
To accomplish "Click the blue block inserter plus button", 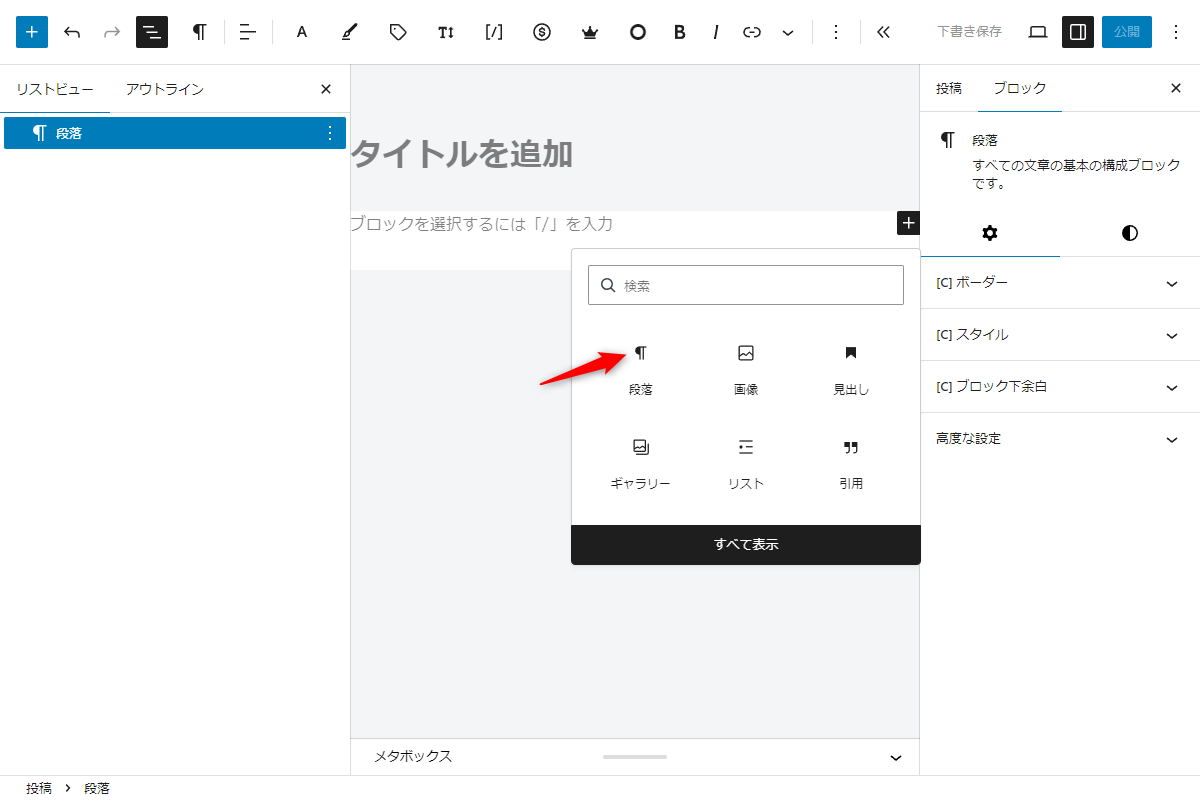I will [32, 32].
